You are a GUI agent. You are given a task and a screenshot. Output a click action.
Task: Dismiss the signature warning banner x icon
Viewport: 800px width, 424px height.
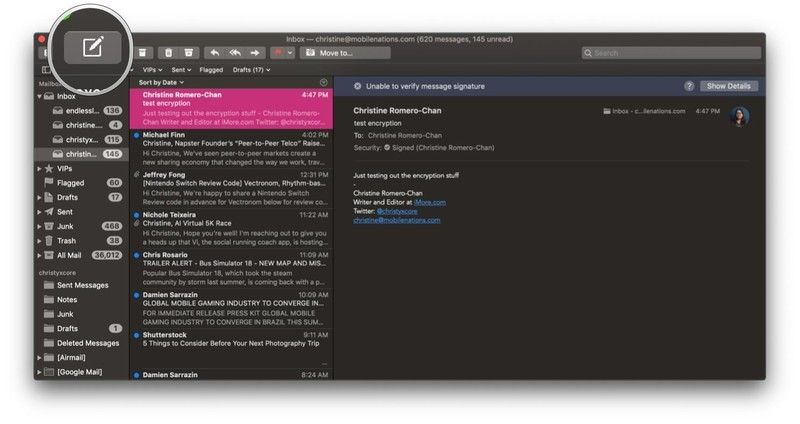[358, 86]
